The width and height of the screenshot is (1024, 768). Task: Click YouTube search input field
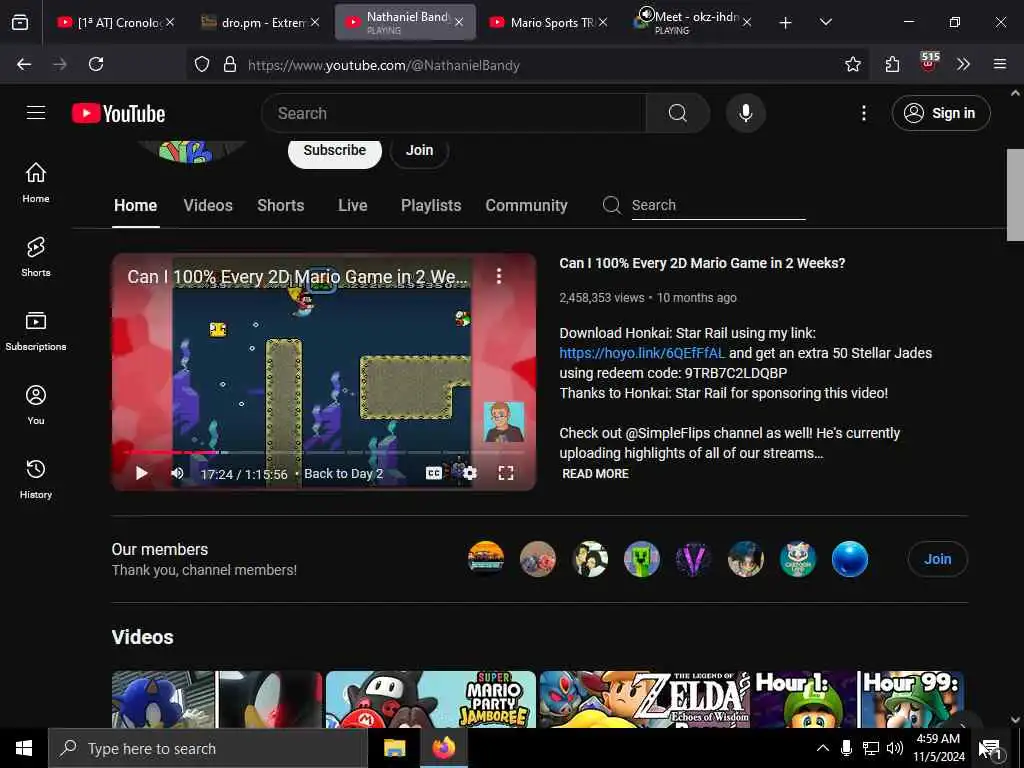[x=454, y=113]
